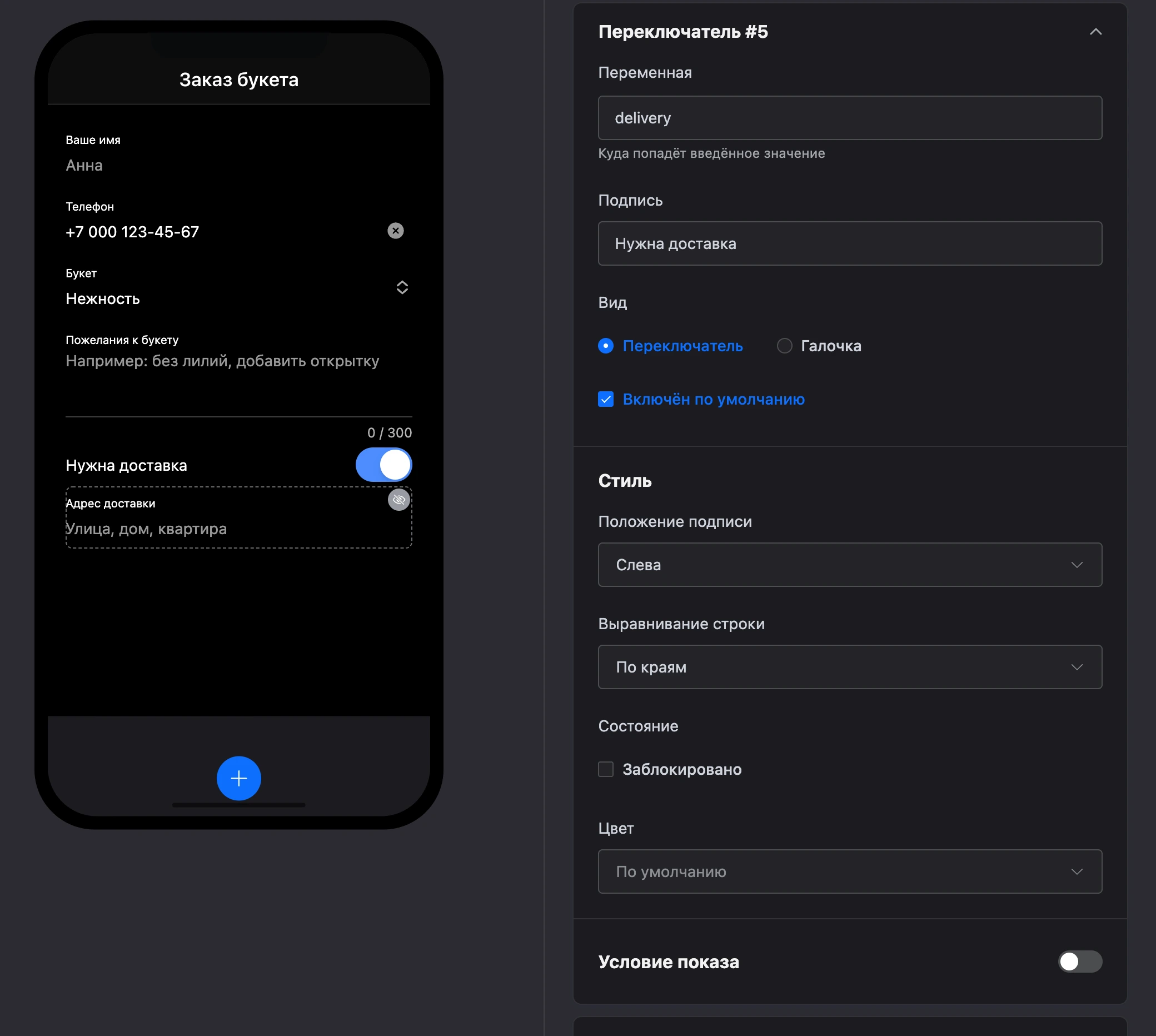Image resolution: width=1156 pixels, height=1036 pixels.
Task: Select the Галочка radio option
Action: tap(785, 346)
